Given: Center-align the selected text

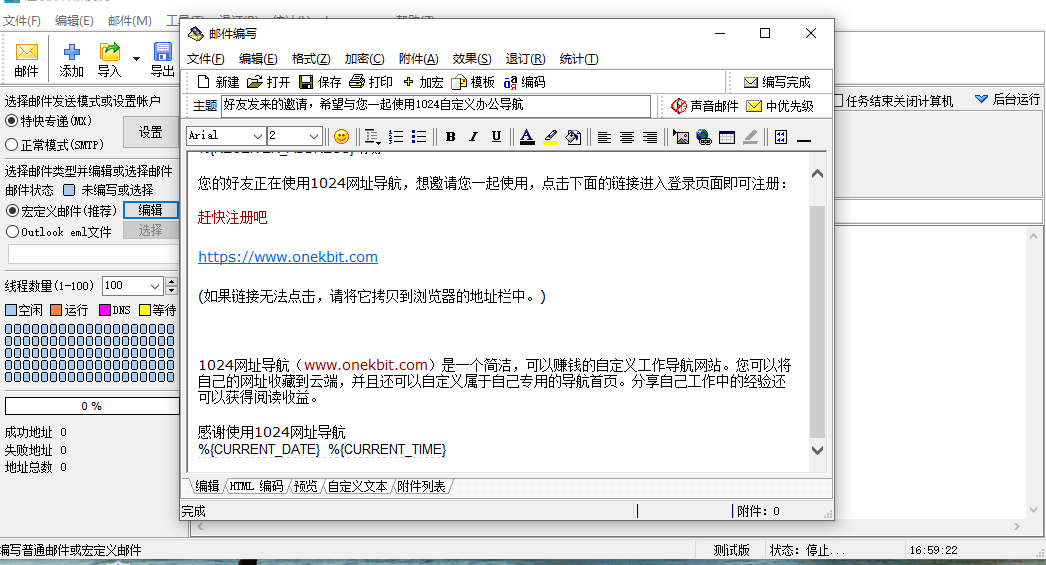Looking at the screenshot, I should click(x=627, y=137).
